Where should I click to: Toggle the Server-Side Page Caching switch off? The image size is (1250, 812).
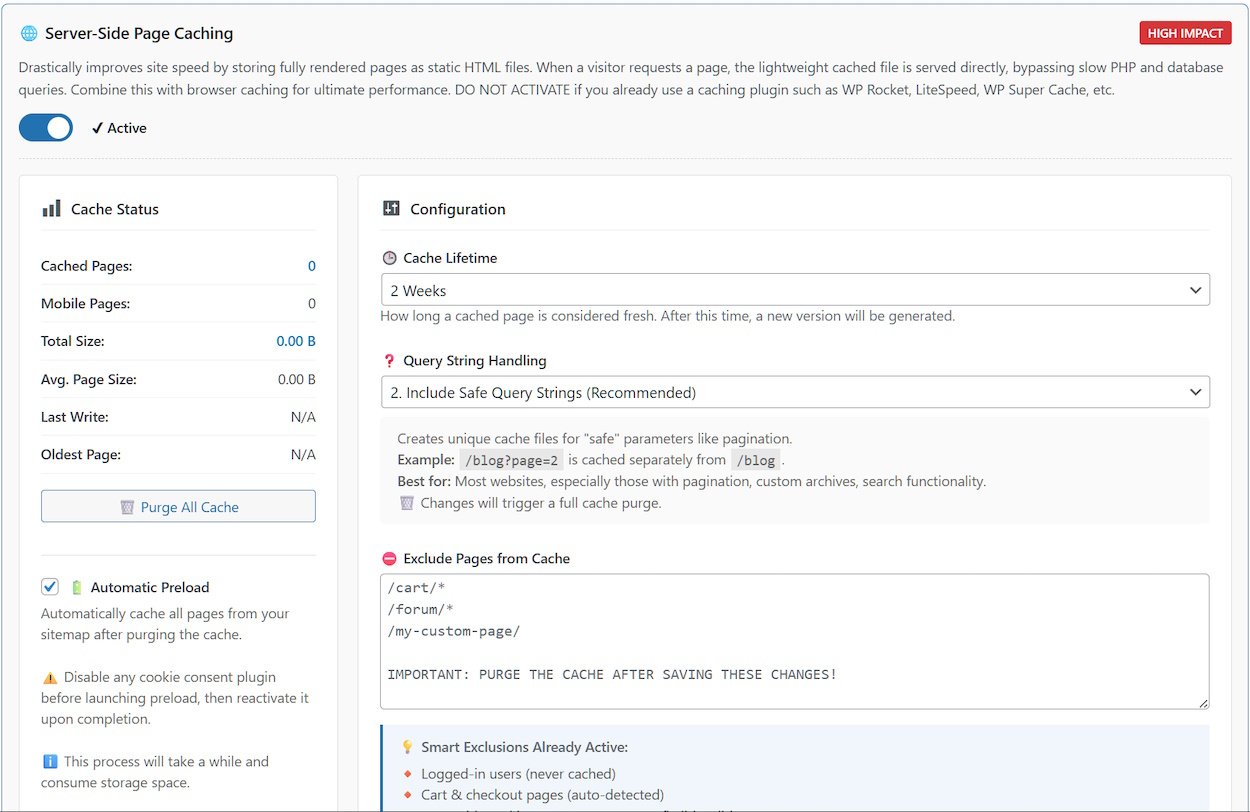(46, 128)
